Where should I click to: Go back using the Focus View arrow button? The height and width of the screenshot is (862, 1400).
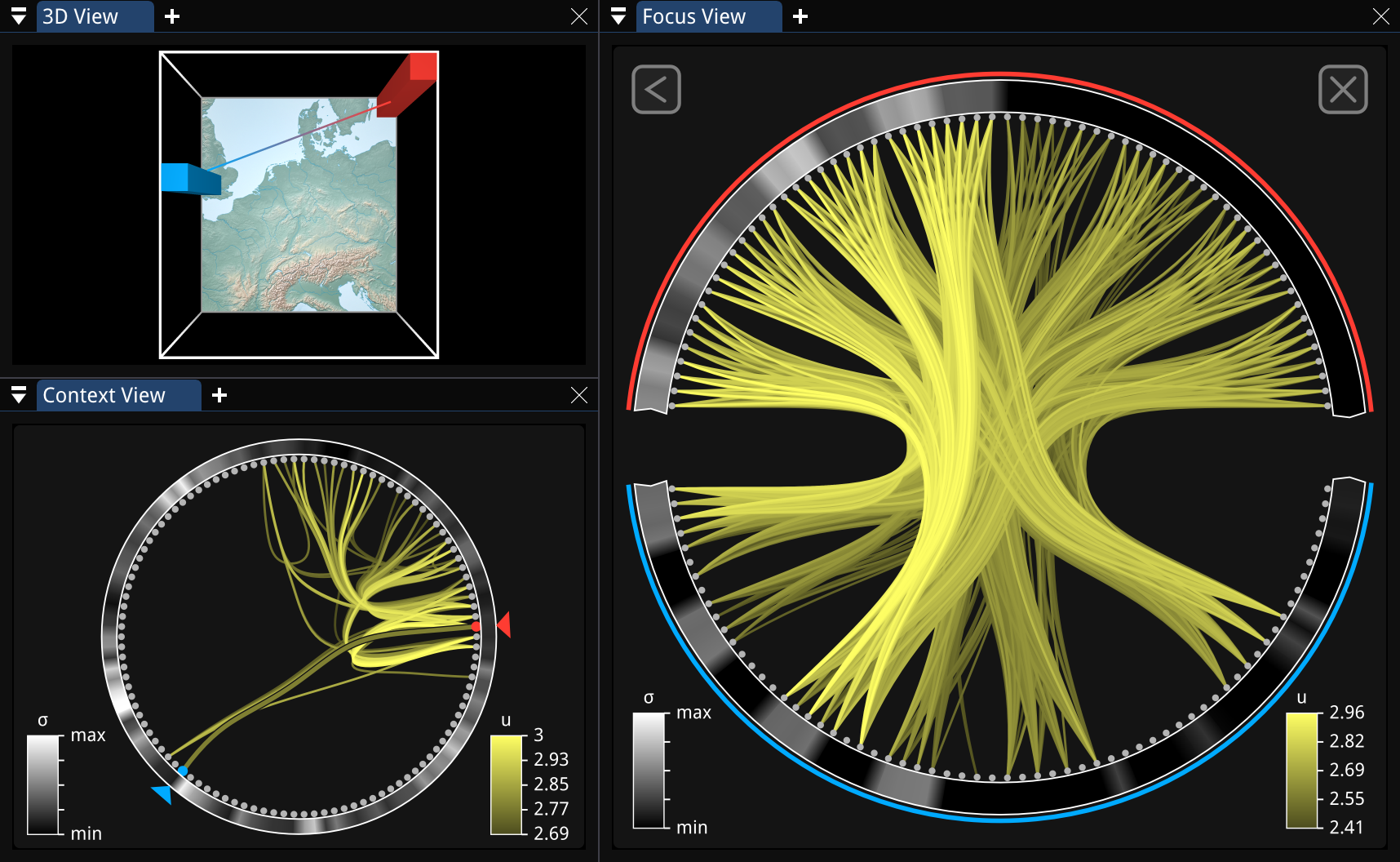click(656, 90)
